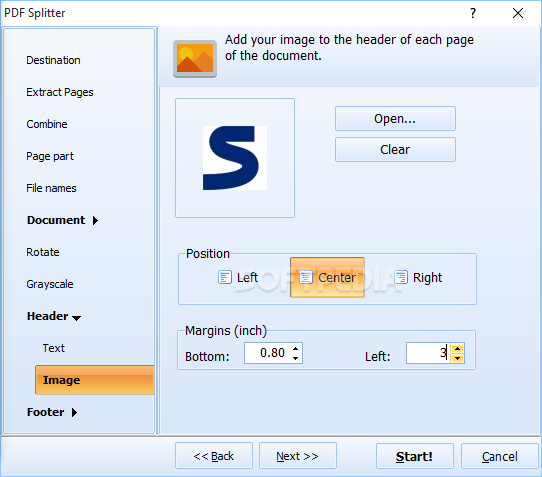Set image position to Right

pos(418,277)
